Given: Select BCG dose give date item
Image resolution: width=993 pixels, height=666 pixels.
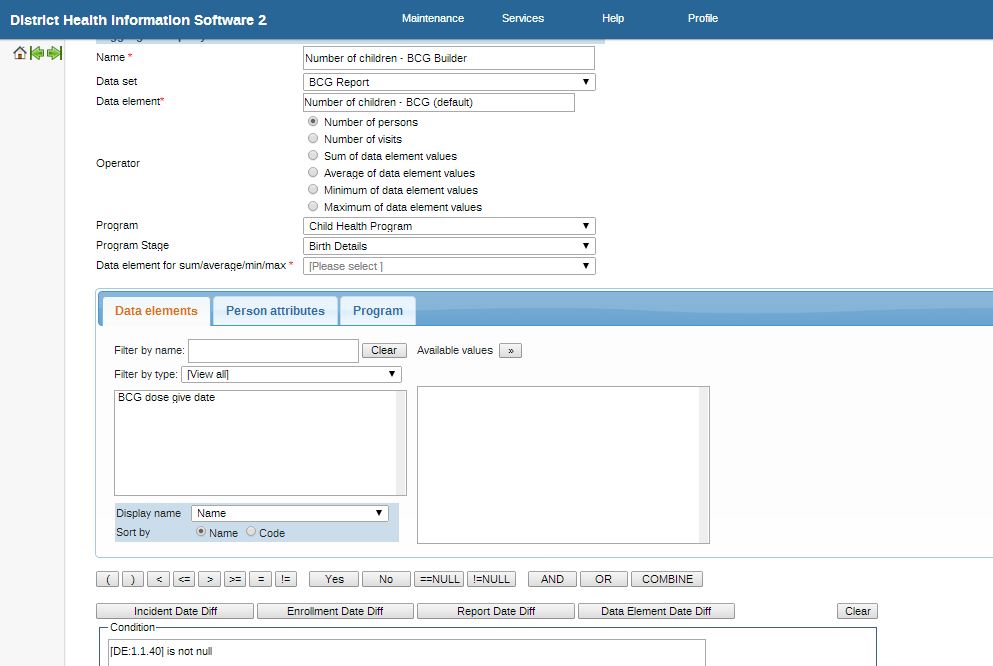Looking at the screenshot, I should coord(166,398).
